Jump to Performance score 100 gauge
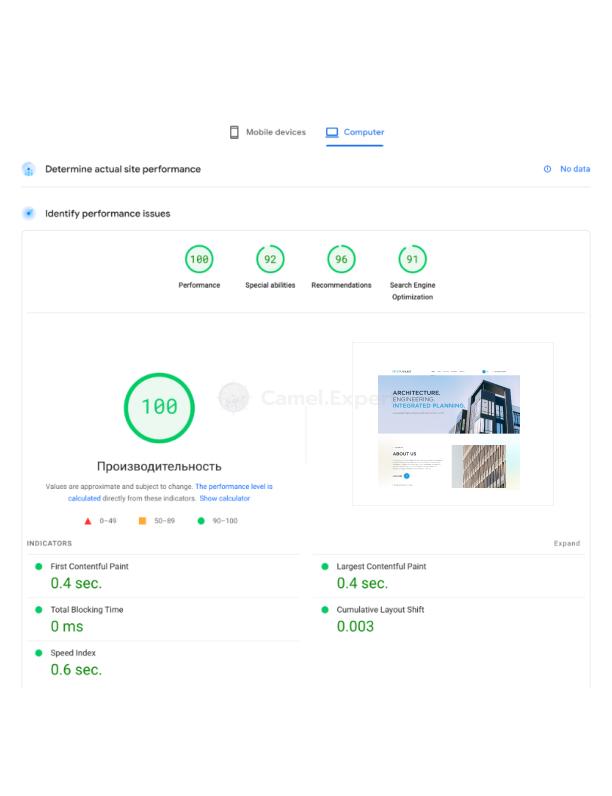The image size is (612, 796). [199, 260]
